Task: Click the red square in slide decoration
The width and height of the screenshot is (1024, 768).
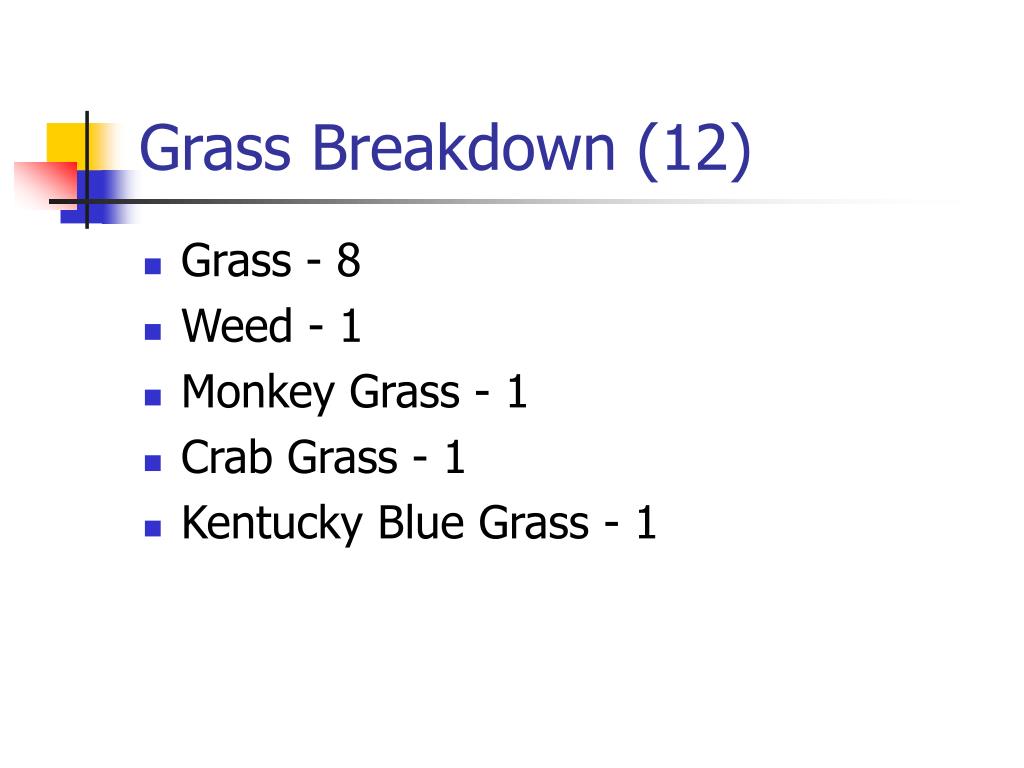Action: coord(46,184)
